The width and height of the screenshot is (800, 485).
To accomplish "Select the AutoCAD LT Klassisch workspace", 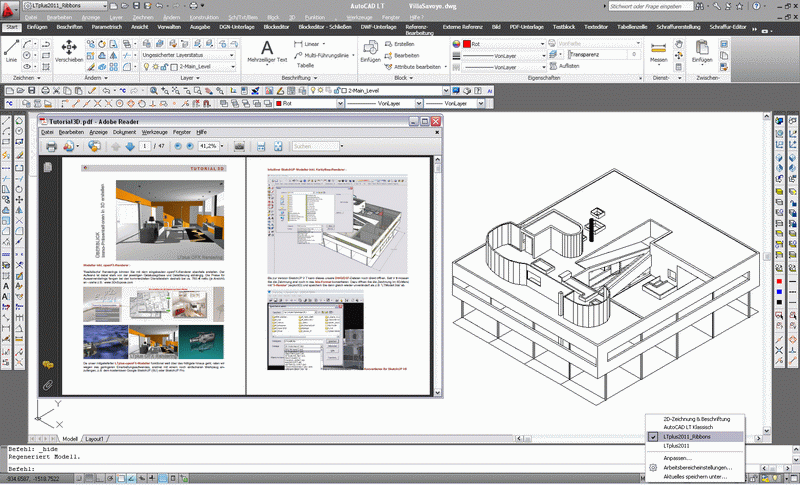I will tap(688, 427).
